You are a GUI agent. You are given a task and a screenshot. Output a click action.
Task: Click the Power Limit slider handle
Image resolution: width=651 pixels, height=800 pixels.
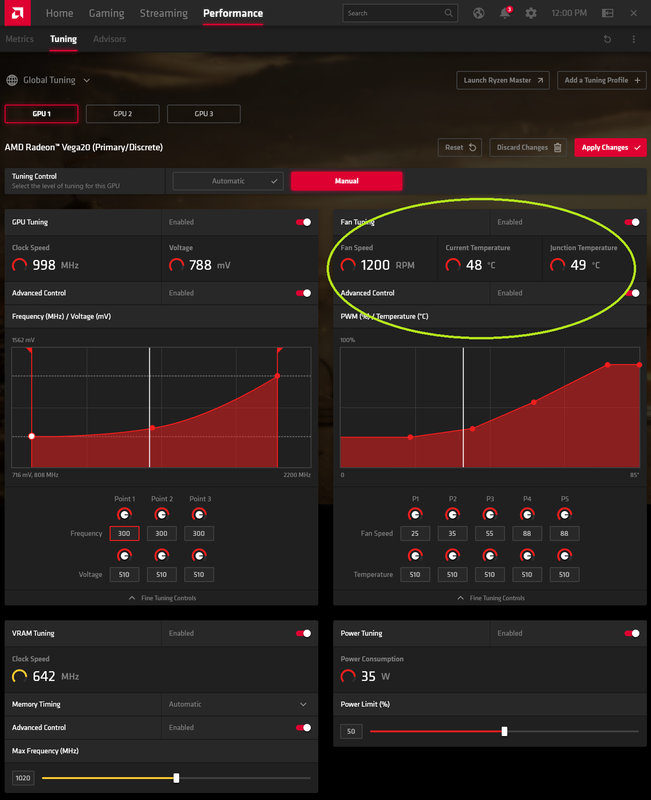pos(504,732)
